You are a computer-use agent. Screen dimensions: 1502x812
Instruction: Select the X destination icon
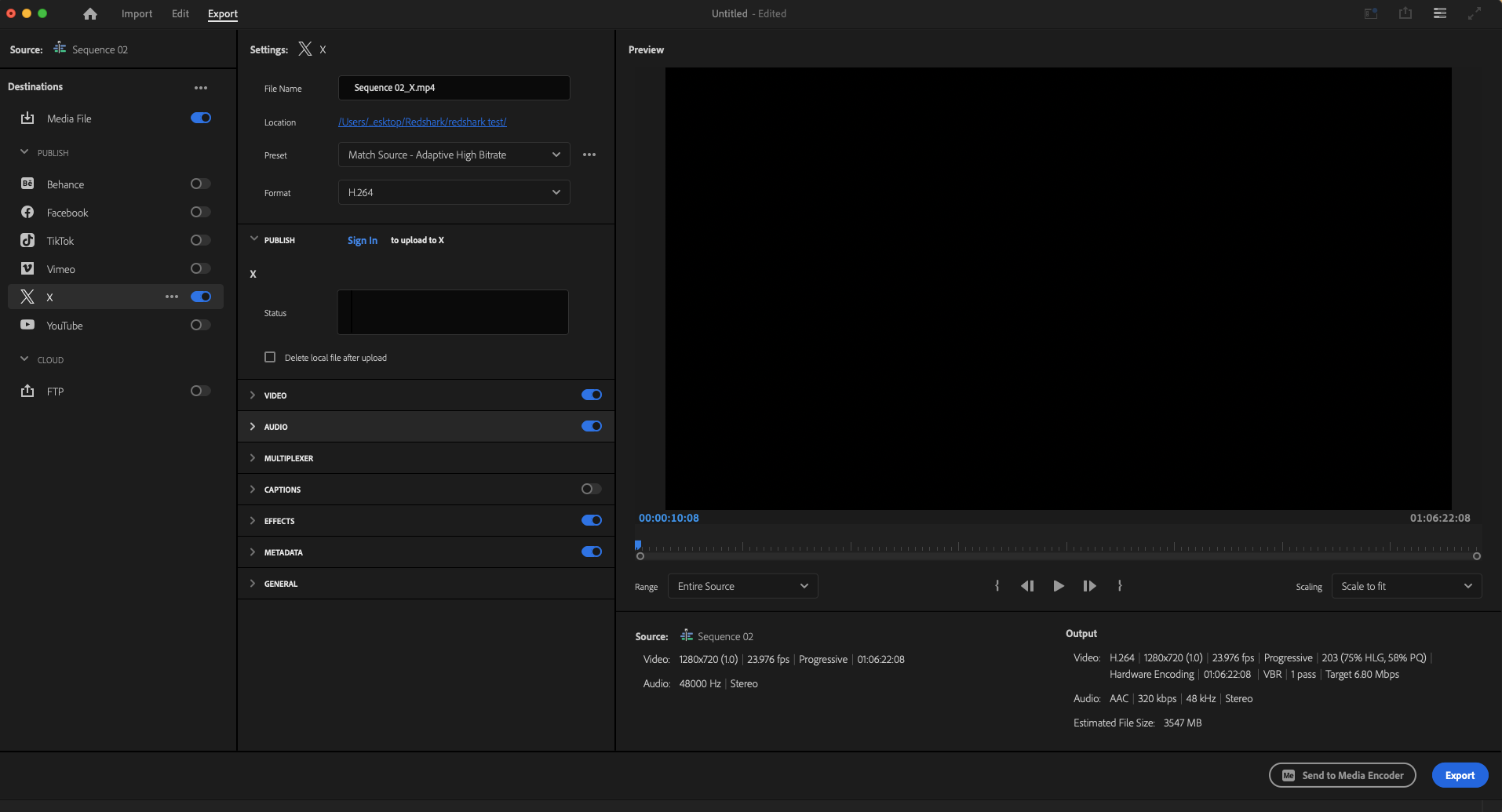coord(27,297)
